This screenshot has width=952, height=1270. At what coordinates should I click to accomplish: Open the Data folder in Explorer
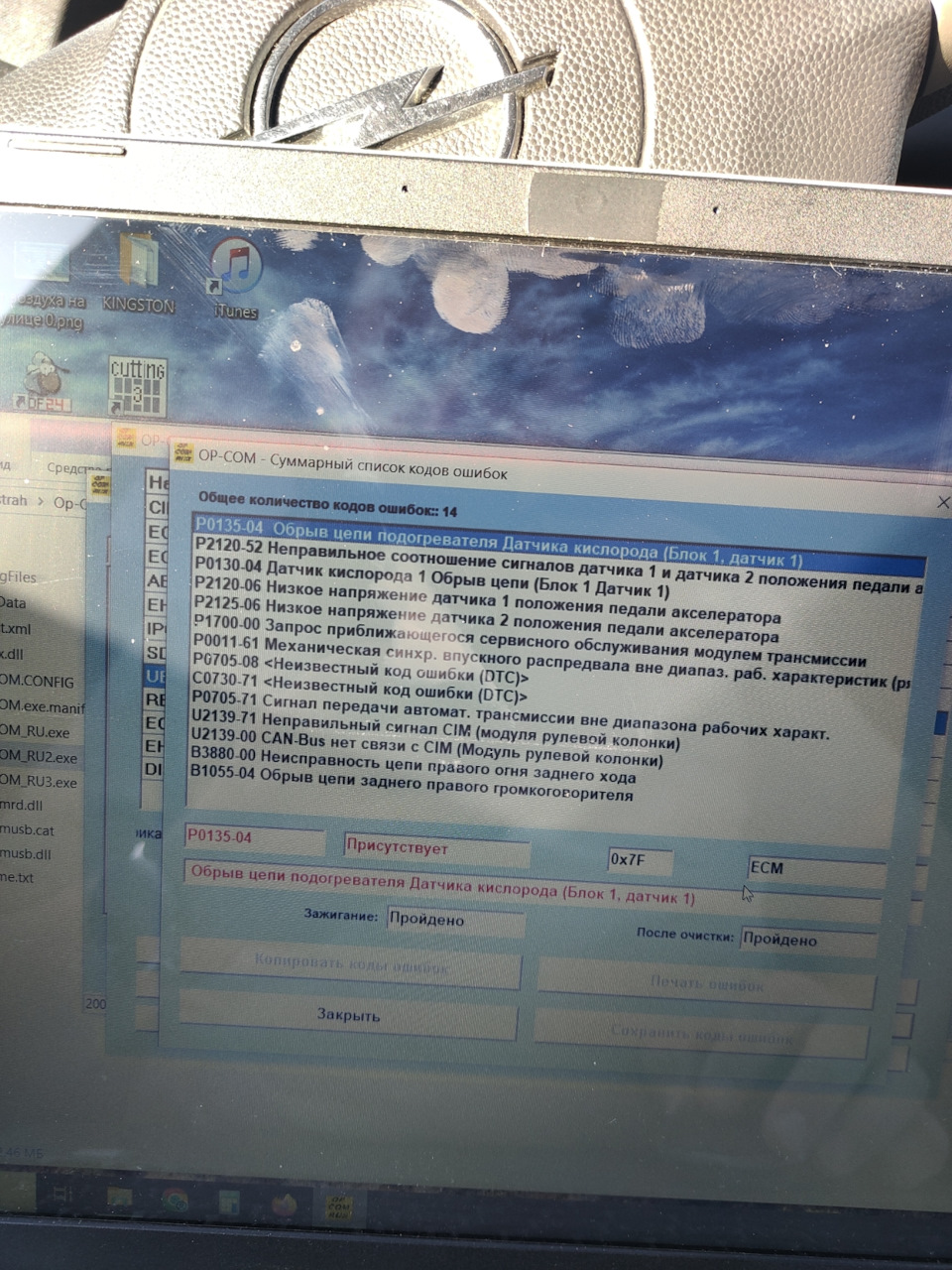click(x=14, y=602)
